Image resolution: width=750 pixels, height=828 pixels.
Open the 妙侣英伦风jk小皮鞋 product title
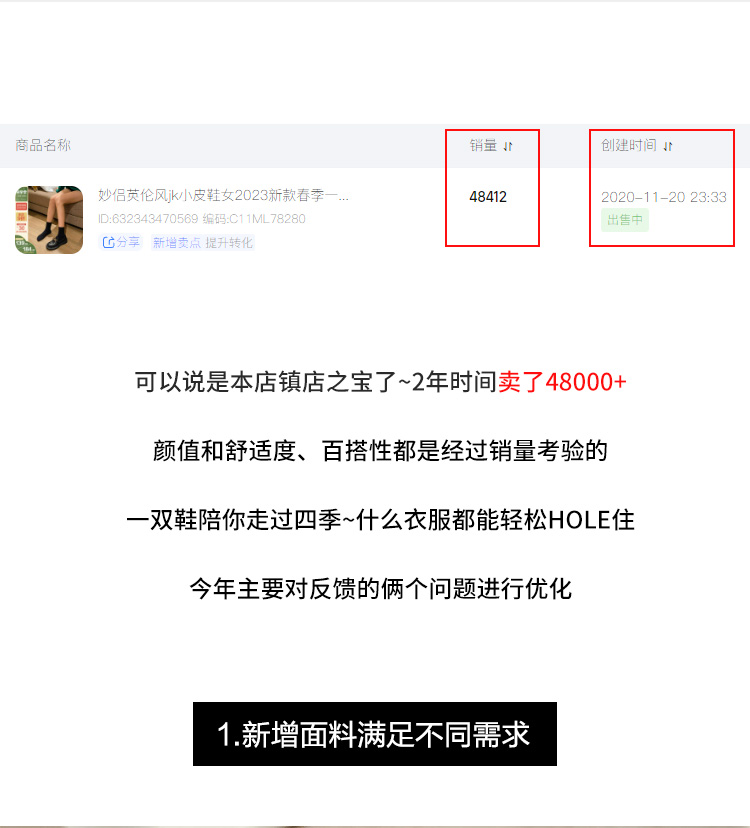[223, 195]
